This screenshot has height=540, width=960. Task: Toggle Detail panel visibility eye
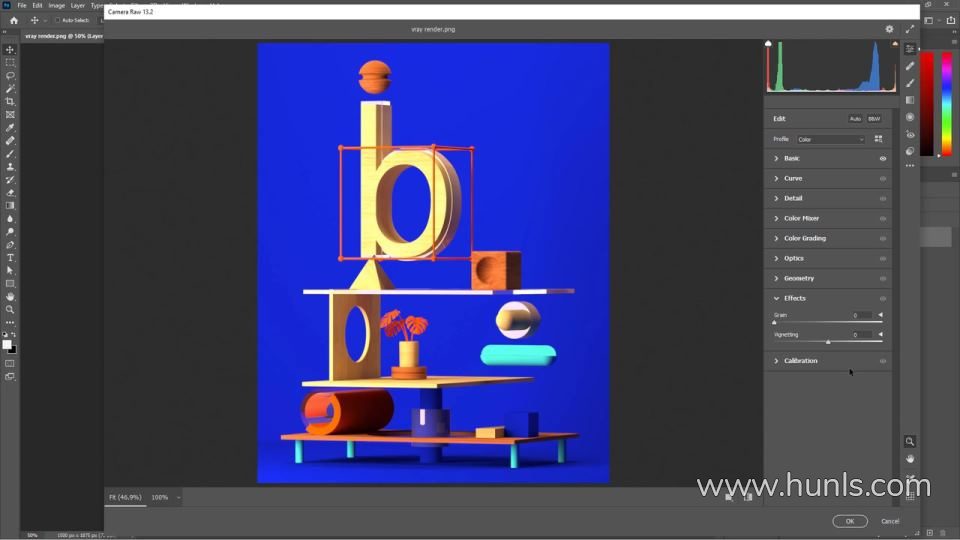click(x=883, y=198)
